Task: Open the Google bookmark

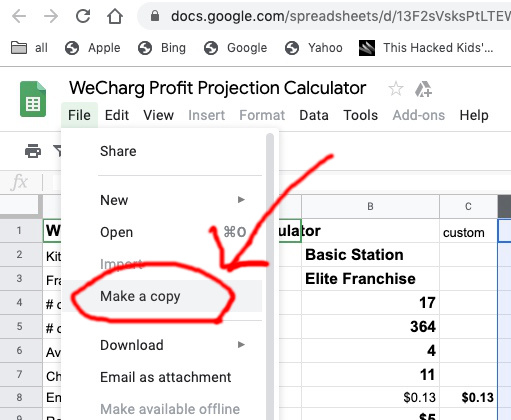Action: click(235, 48)
